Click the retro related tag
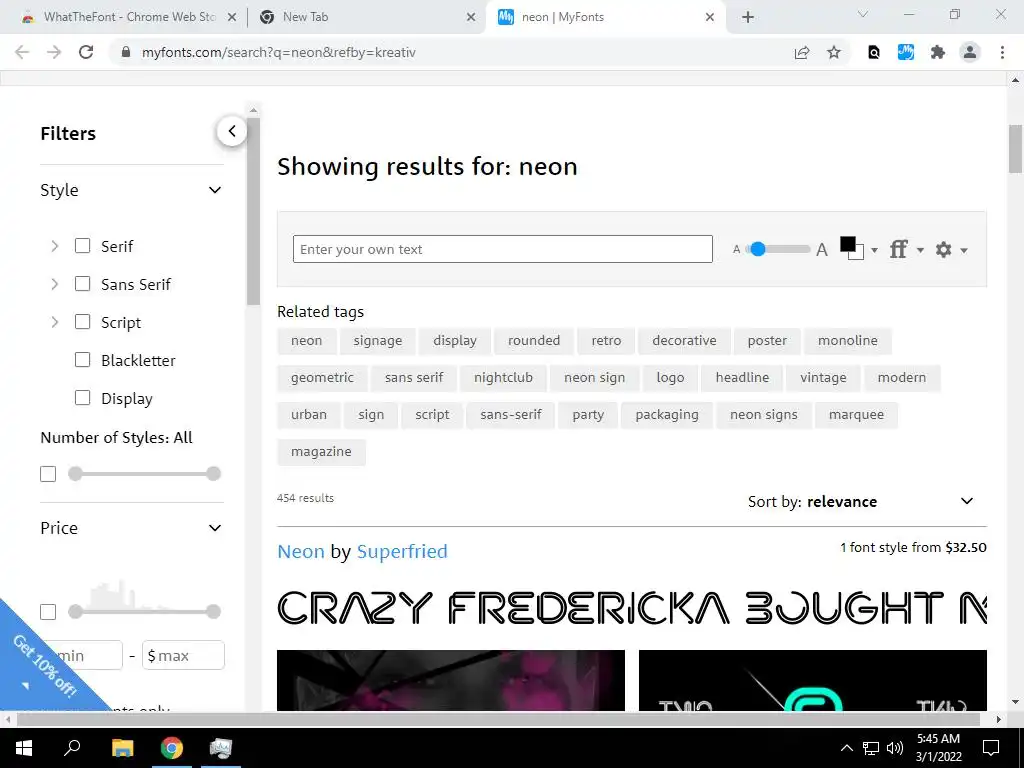The image size is (1024, 768). (606, 340)
